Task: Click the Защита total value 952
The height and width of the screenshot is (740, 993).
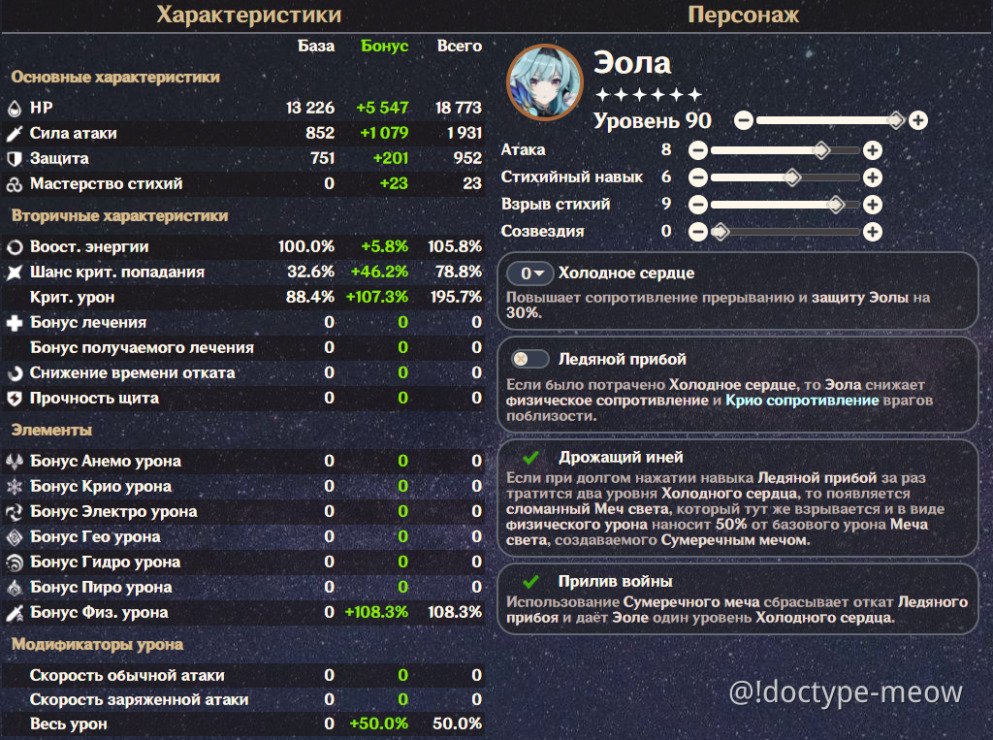Action: click(467, 158)
